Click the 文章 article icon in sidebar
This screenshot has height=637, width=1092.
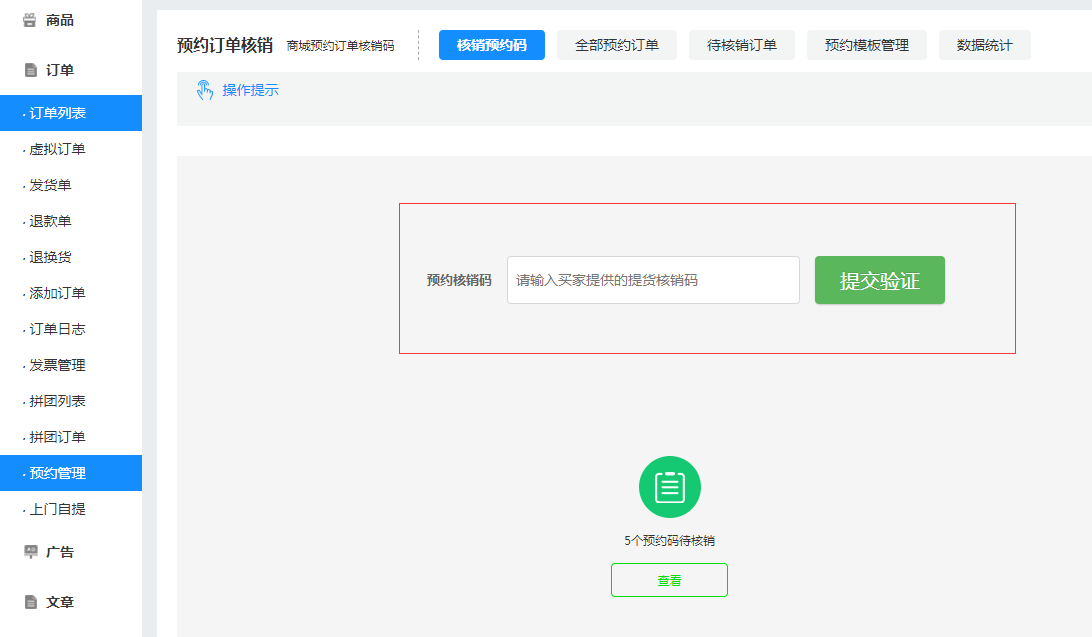[30, 602]
